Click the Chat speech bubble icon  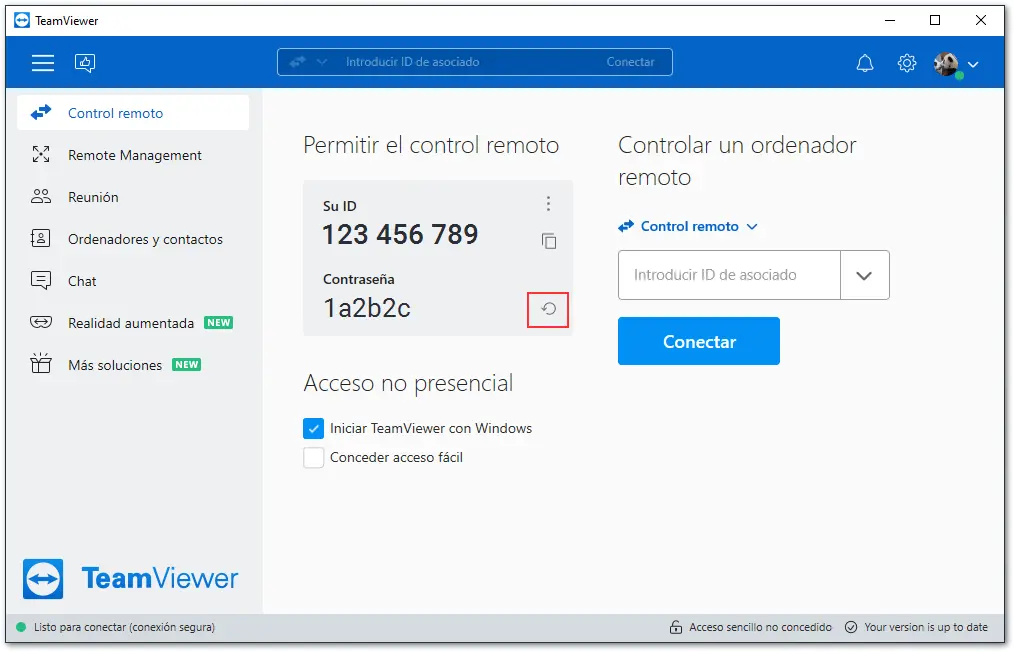click(41, 280)
